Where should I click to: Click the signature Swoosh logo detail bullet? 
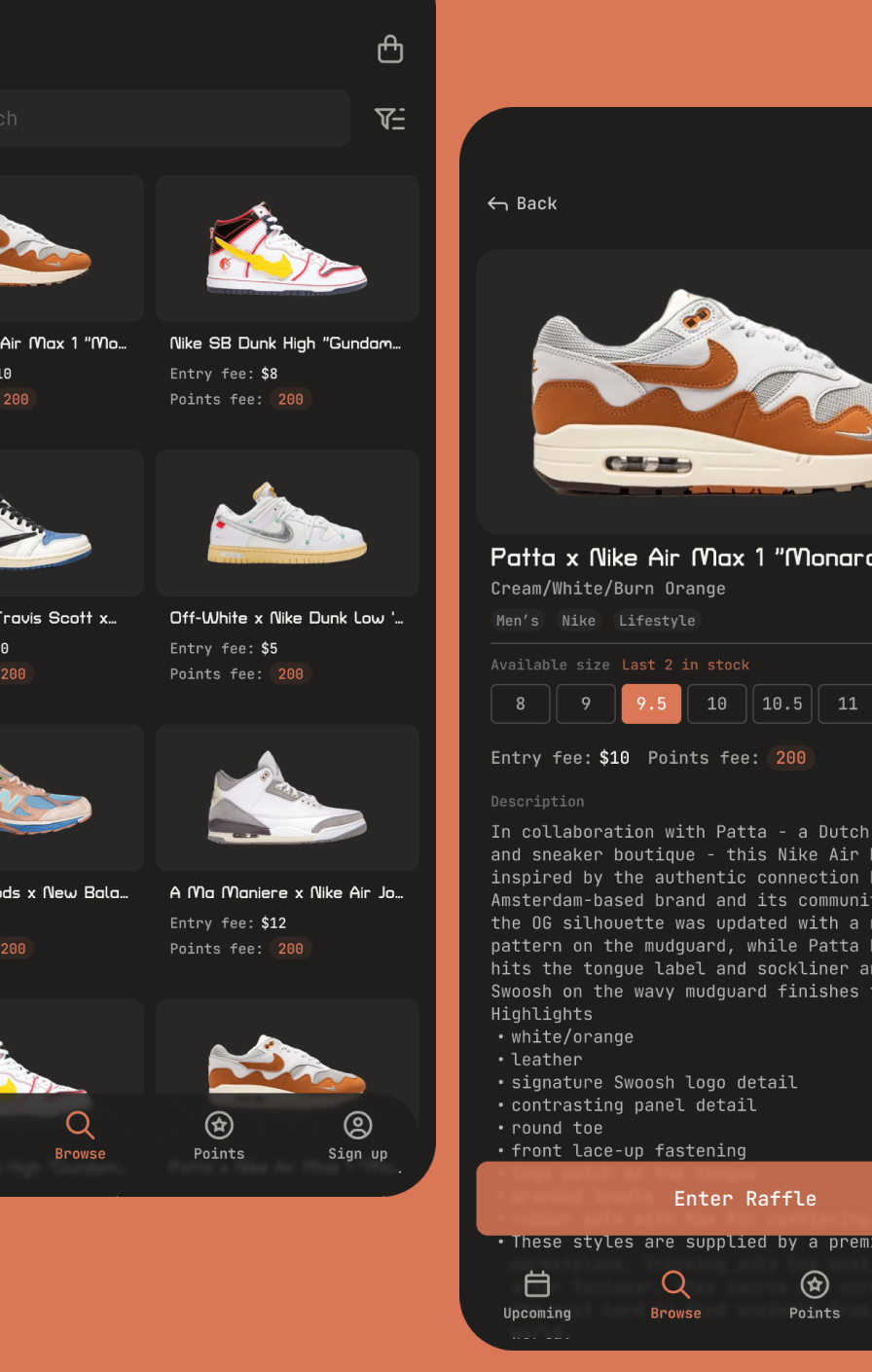[x=654, y=1082]
